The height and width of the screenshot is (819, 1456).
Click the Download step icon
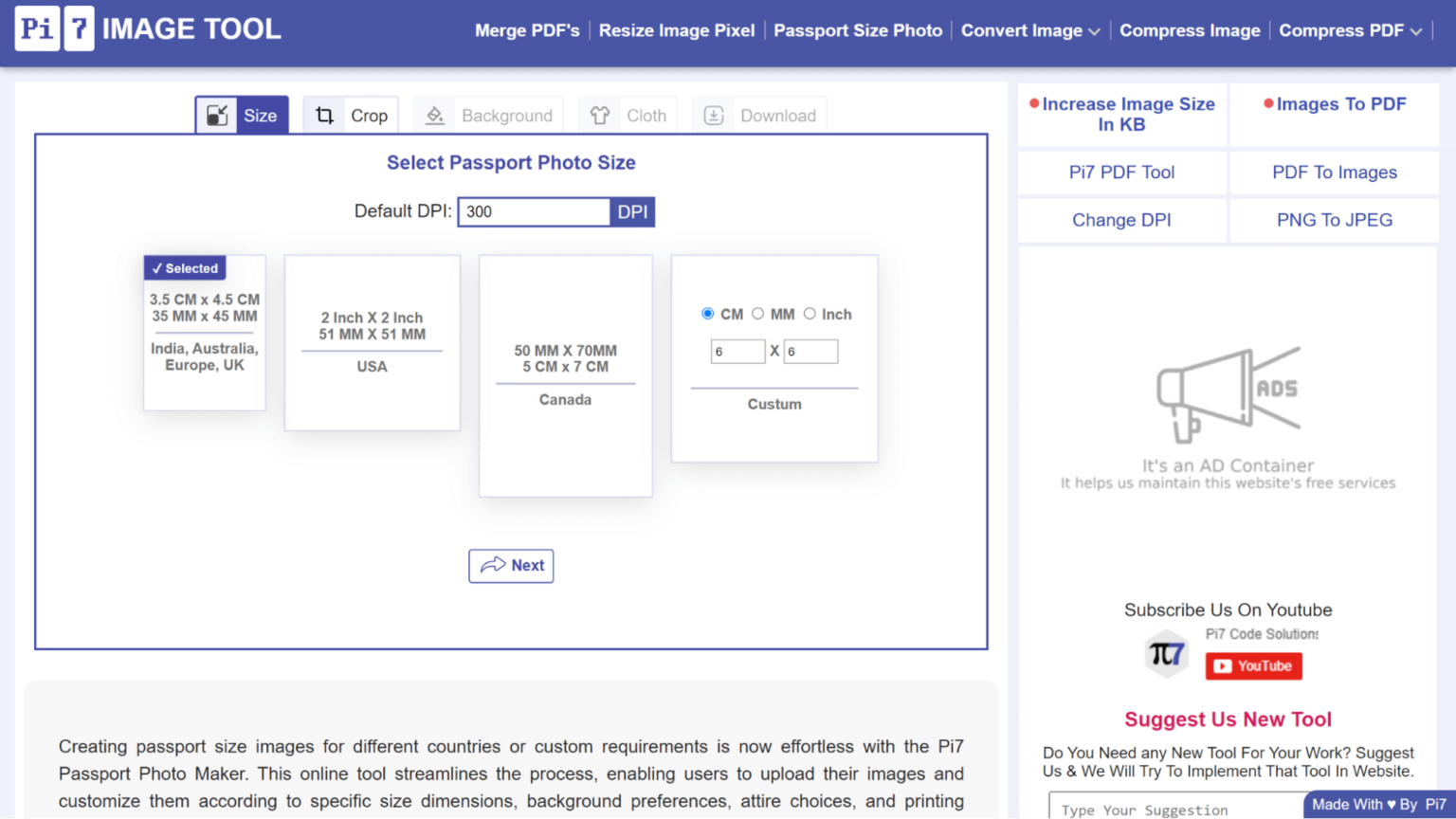(713, 115)
